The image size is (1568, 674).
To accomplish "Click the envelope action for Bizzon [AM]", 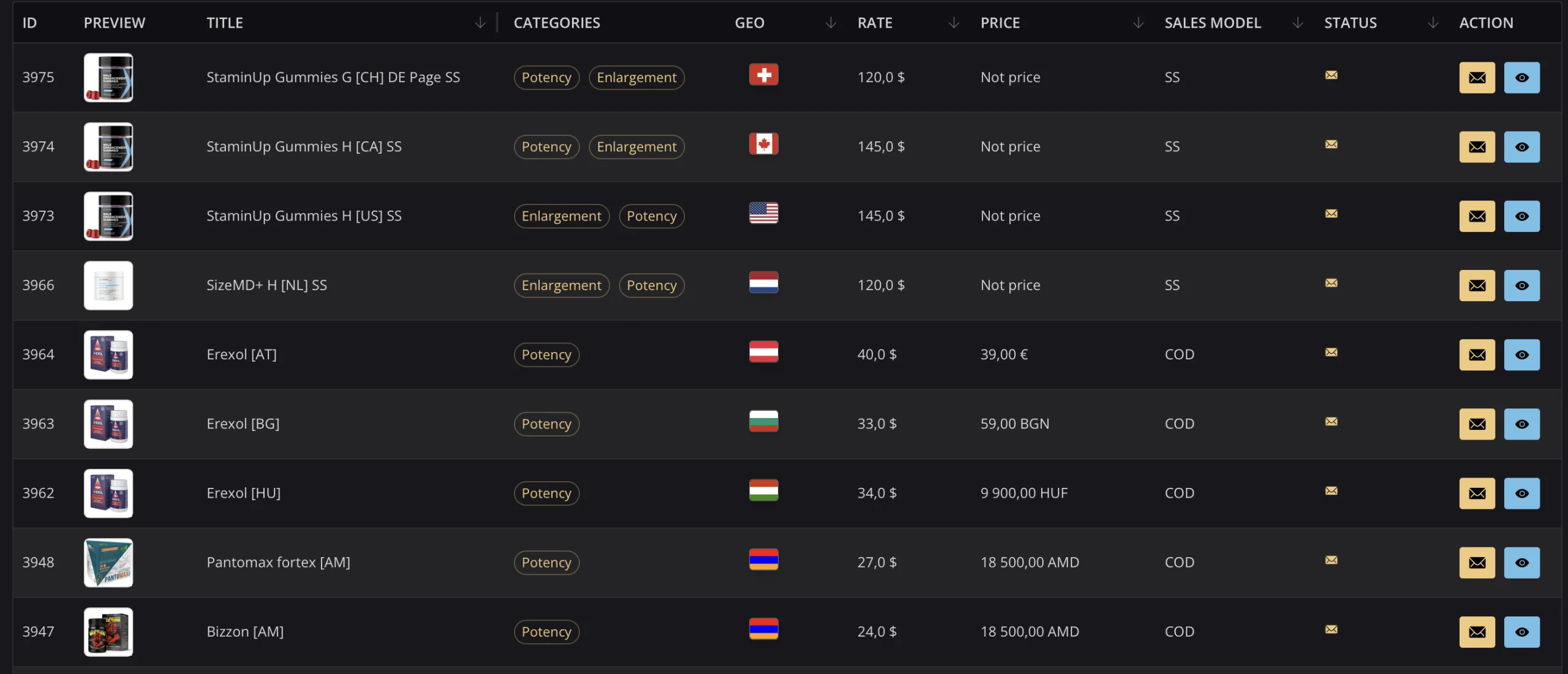I will click(1477, 632).
